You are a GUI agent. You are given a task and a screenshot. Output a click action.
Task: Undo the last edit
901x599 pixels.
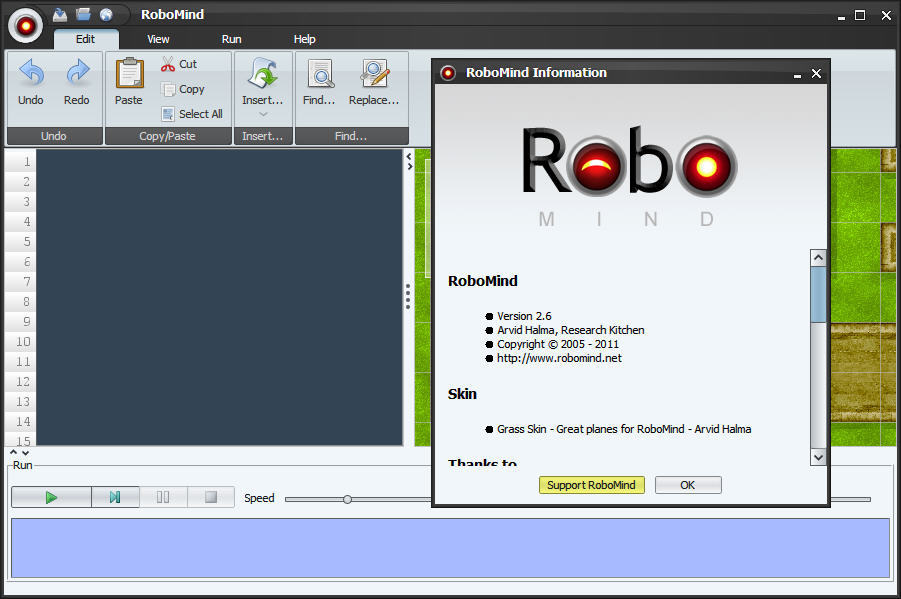click(31, 82)
